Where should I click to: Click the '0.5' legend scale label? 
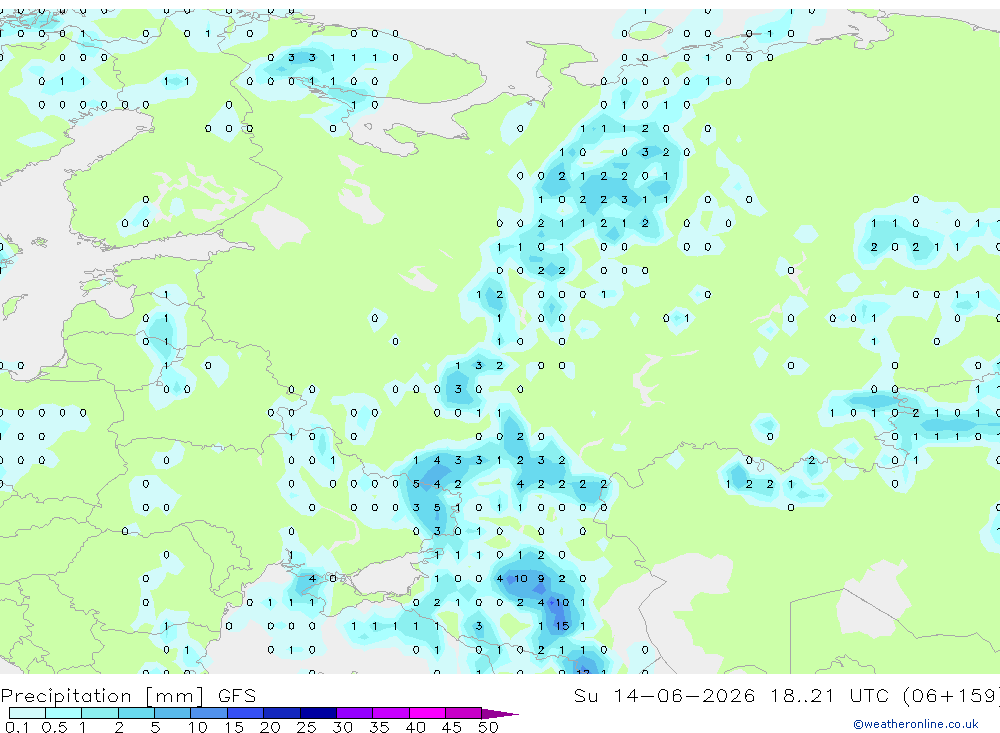pos(54,727)
